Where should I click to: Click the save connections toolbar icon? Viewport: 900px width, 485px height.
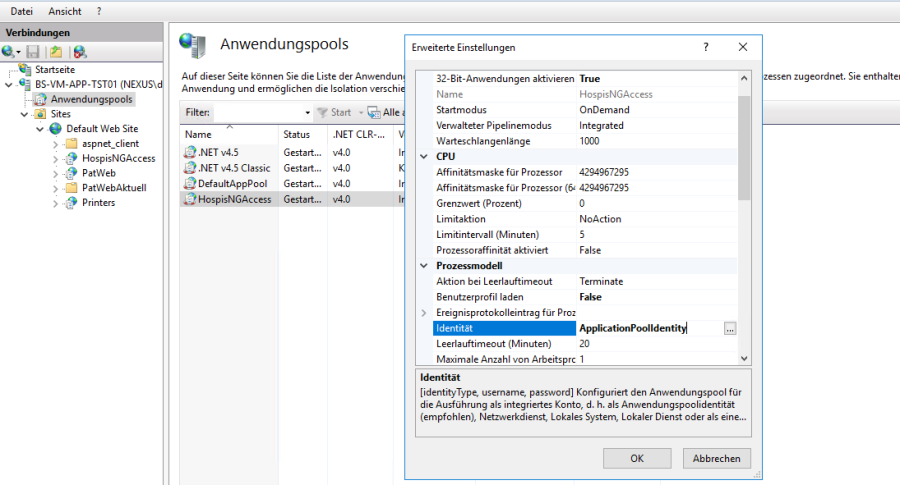(33, 52)
